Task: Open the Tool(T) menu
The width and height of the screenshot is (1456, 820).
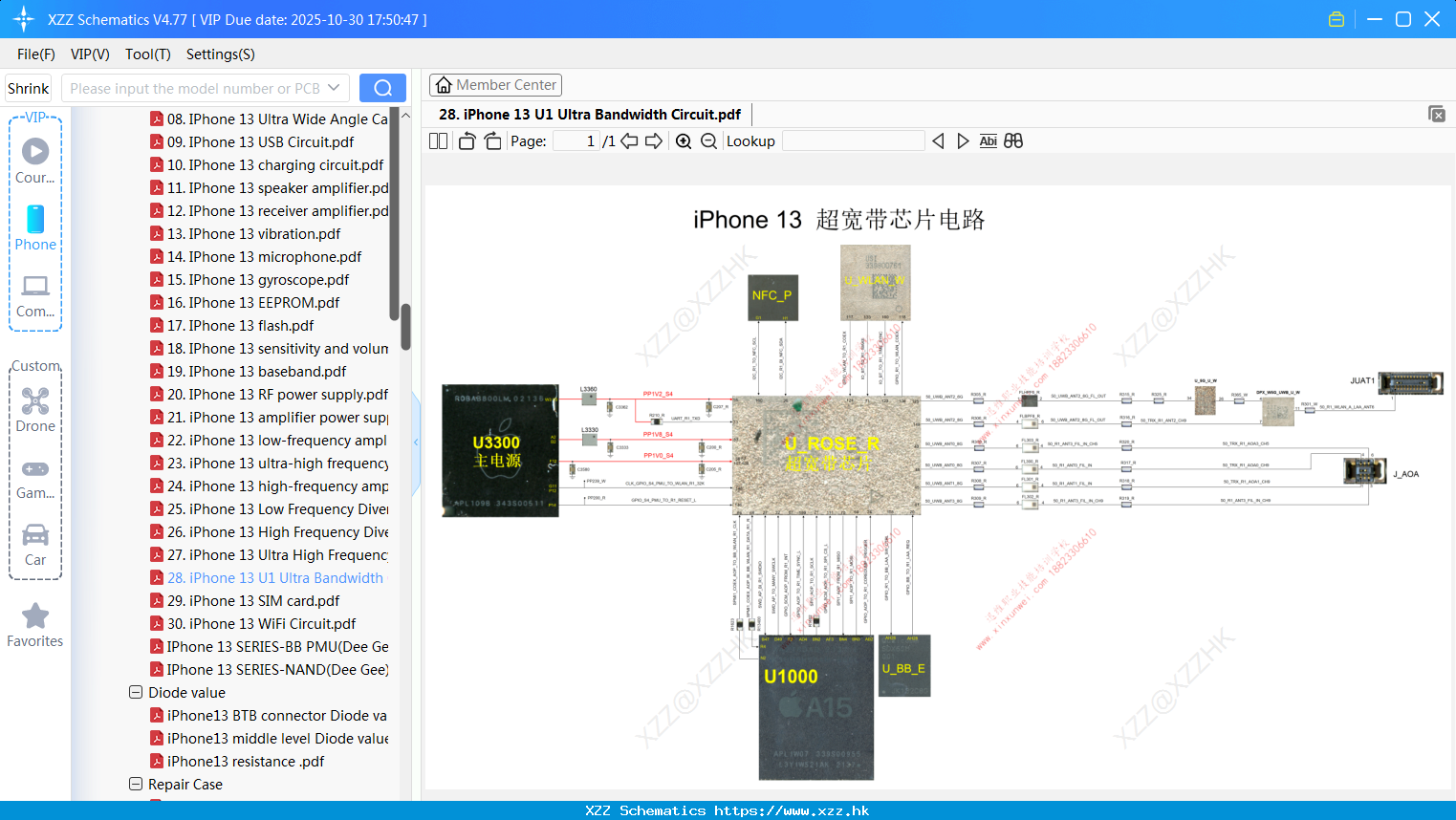Action: (x=148, y=54)
